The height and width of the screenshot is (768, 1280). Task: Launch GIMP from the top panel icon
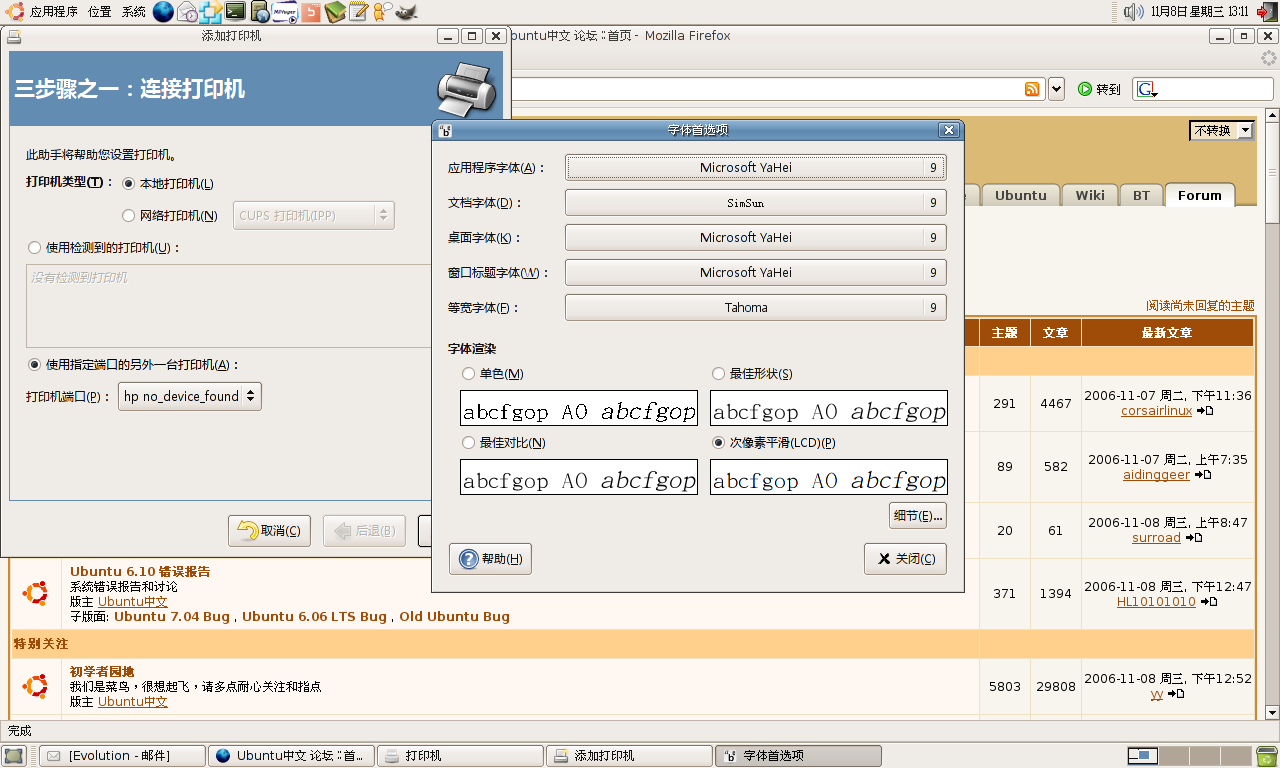(407, 12)
